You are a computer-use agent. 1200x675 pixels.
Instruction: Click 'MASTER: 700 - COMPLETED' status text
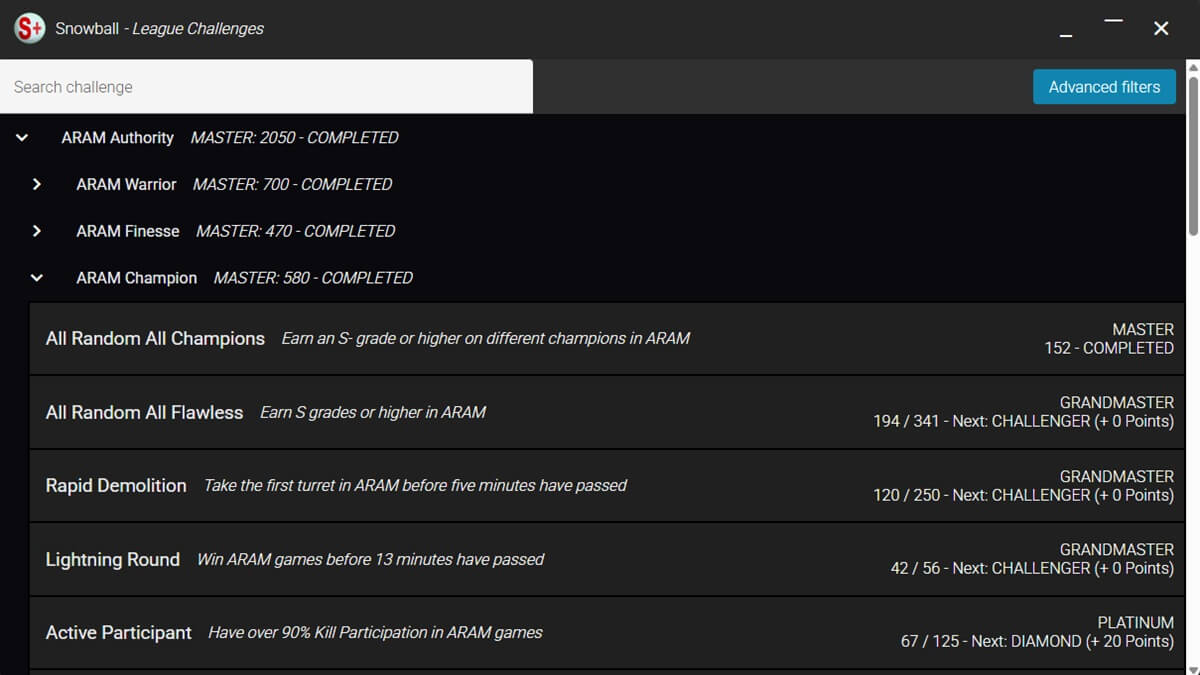coord(292,184)
